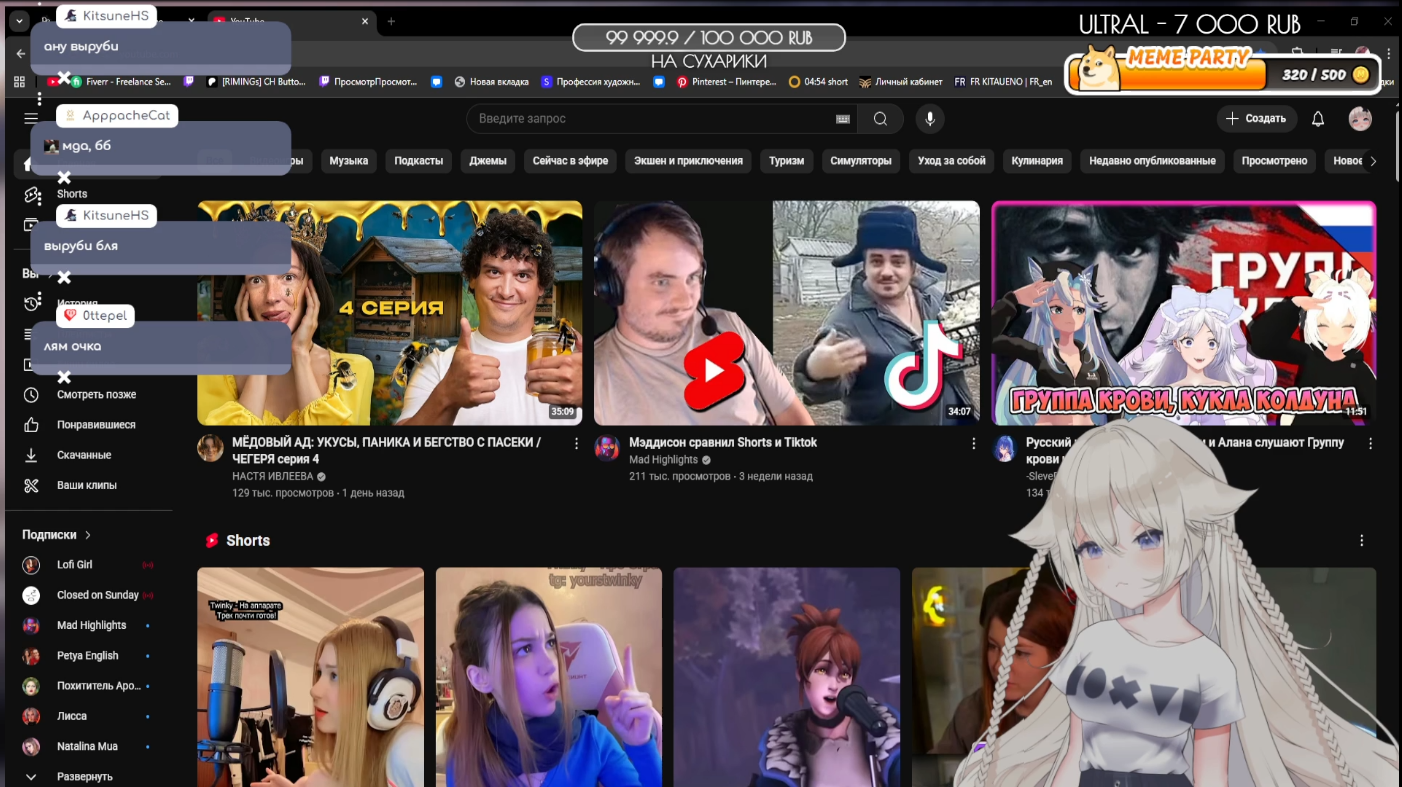The width and height of the screenshot is (1402, 787).
Task: Click the Создать button
Action: (x=1257, y=119)
